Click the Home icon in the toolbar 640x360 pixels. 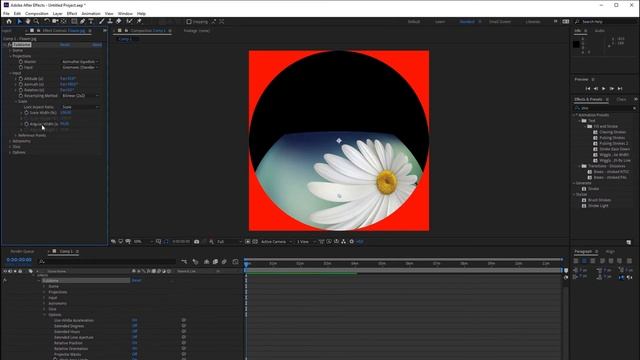point(9,21)
